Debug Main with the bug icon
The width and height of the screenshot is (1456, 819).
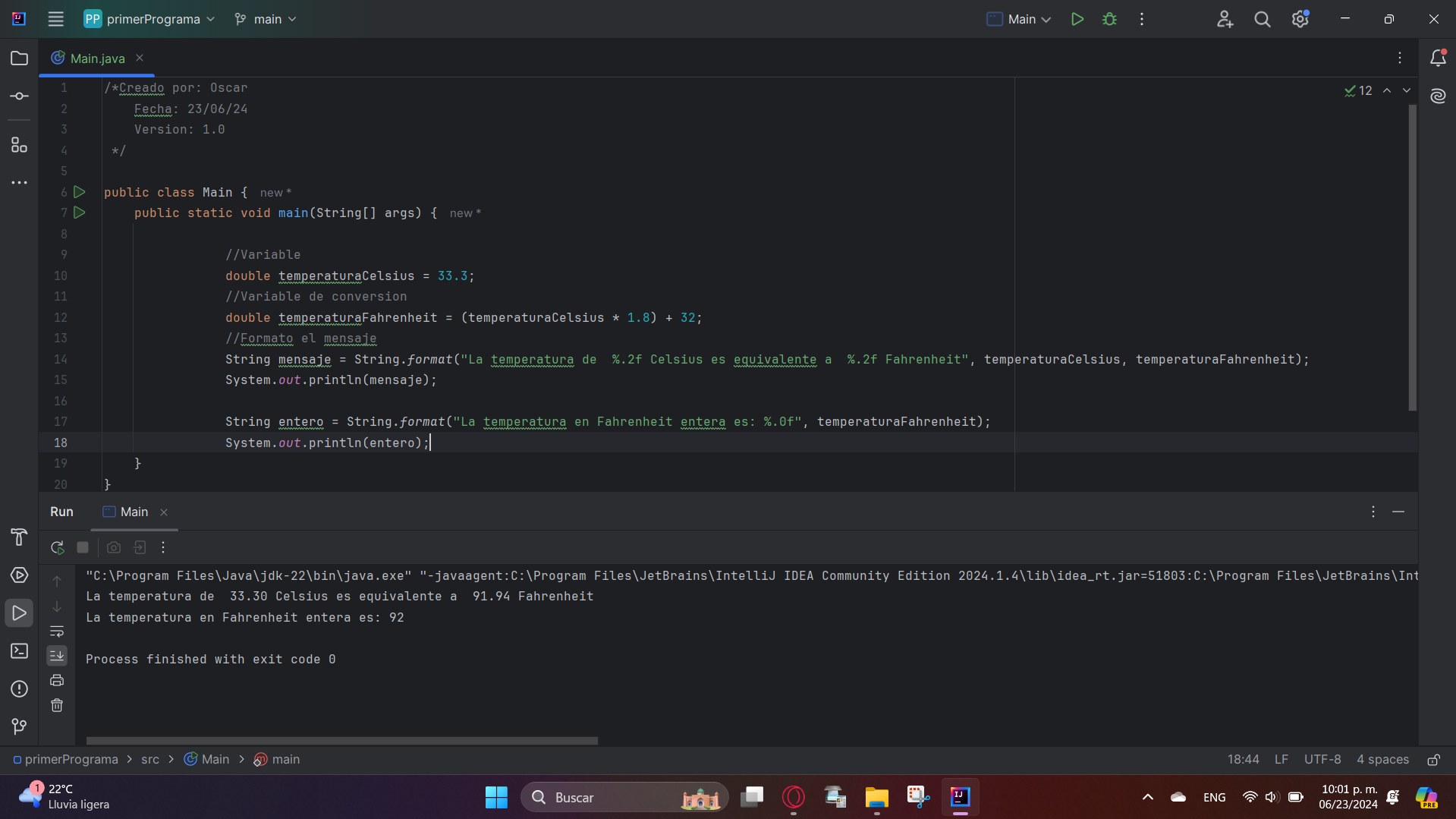coord(1109,19)
